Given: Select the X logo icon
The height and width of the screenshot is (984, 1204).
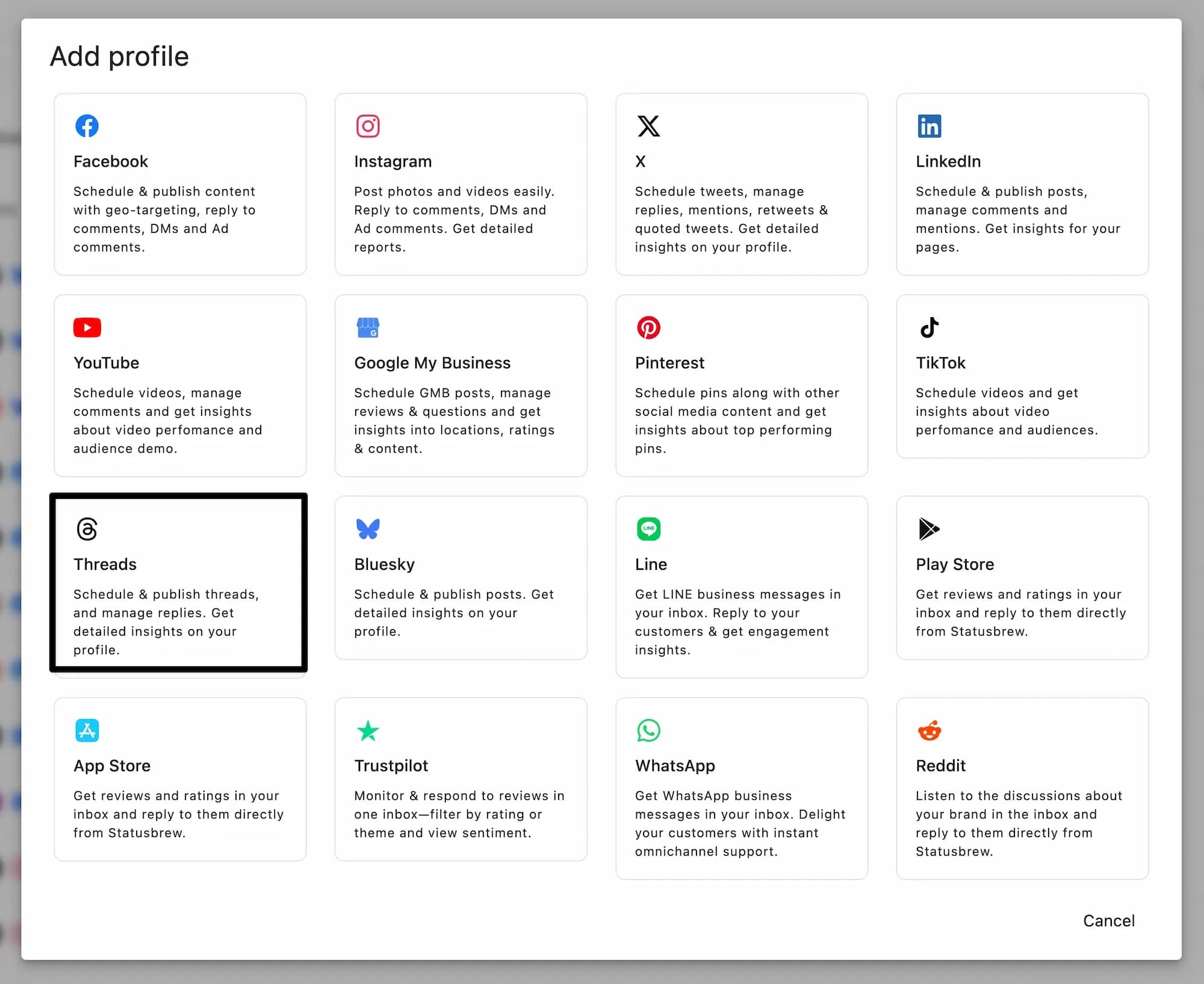Looking at the screenshot, I should [648, 126].
